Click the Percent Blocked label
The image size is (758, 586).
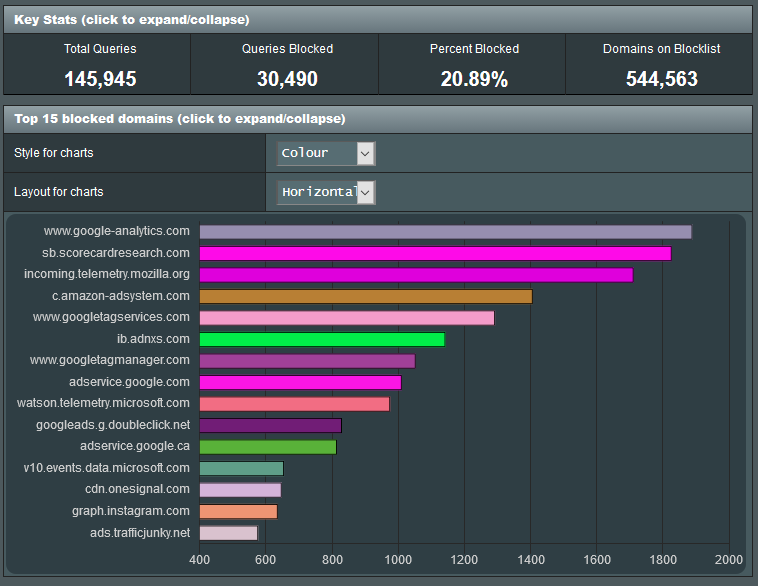tap(474, 49)
